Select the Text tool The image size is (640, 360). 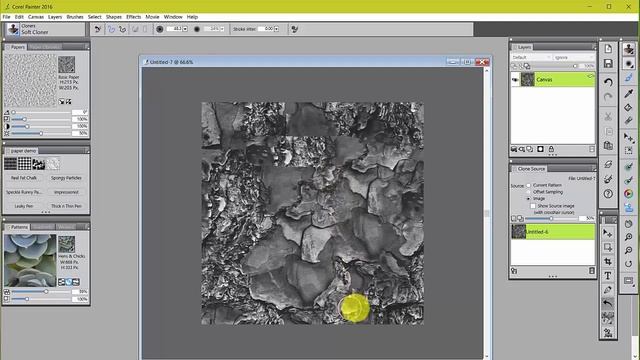click(x=608, y=276)
